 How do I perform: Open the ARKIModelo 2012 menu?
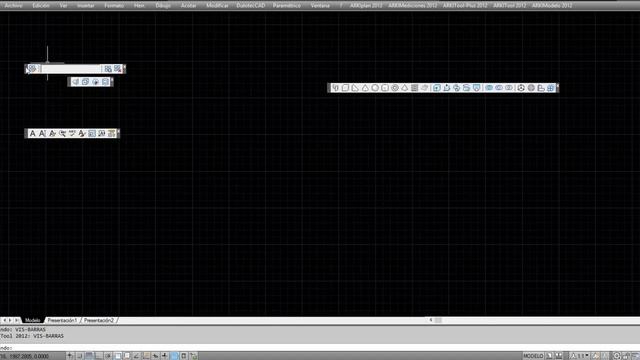[552, 5]
